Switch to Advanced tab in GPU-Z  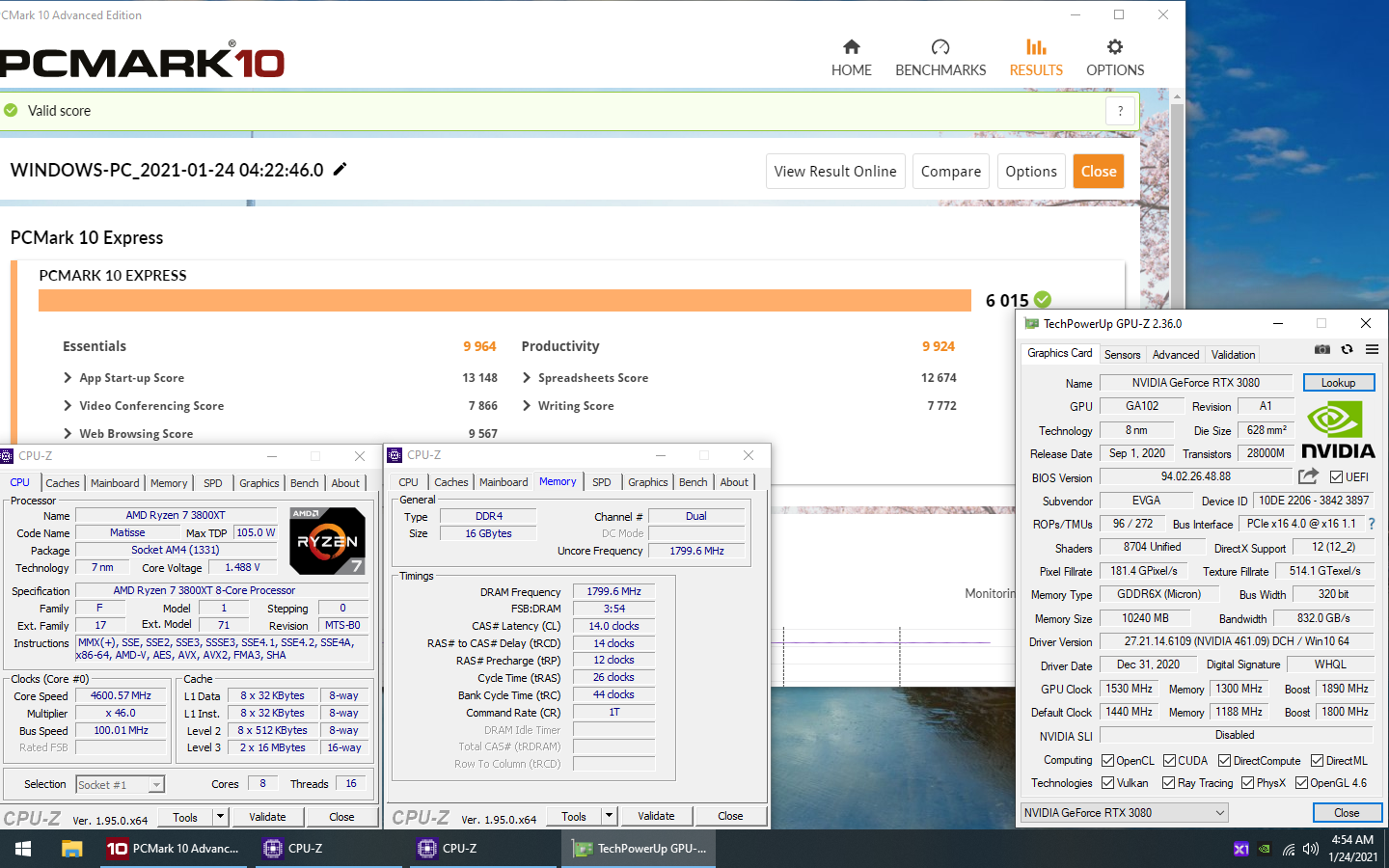[x=1175, y=355]
